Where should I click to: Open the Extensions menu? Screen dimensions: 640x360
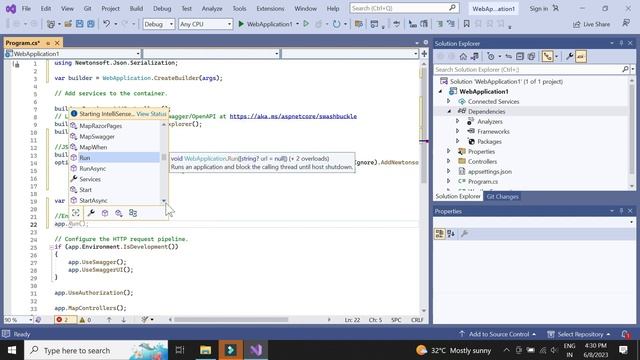click(x=270, y=8)
